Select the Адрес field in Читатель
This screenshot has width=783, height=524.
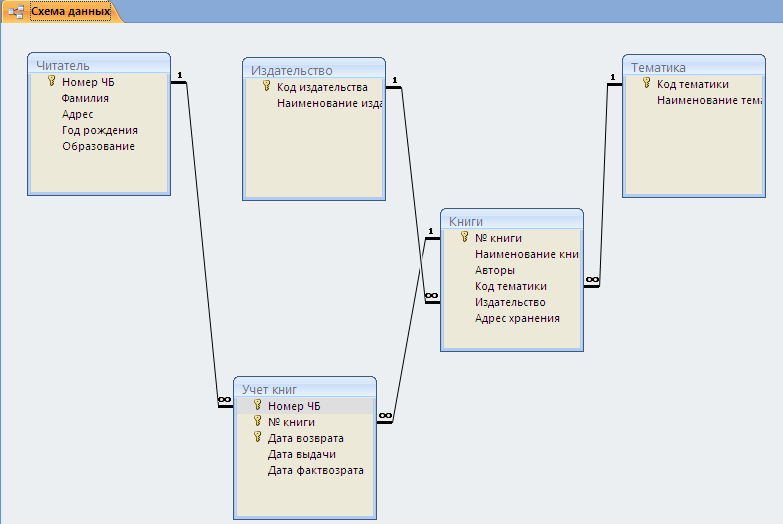pyautogui.click(x=99, y=114)
